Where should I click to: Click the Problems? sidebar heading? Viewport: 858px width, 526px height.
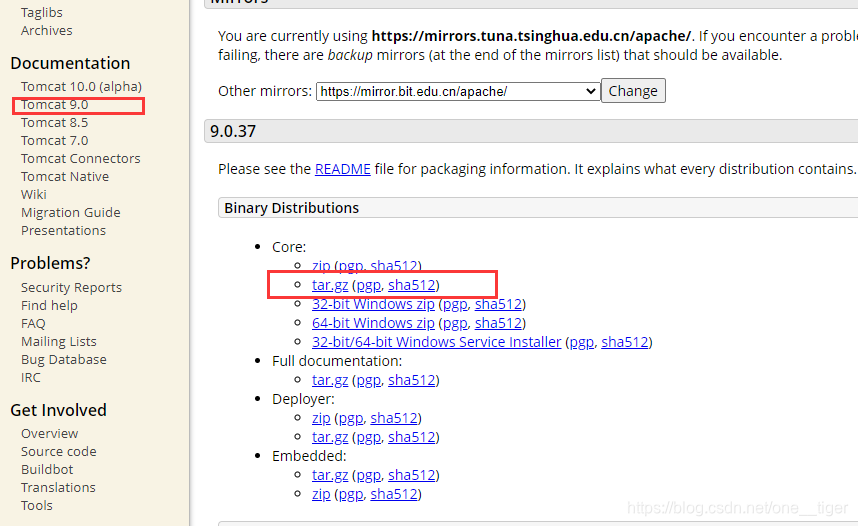pyautogui.click(x=50, y=263)
